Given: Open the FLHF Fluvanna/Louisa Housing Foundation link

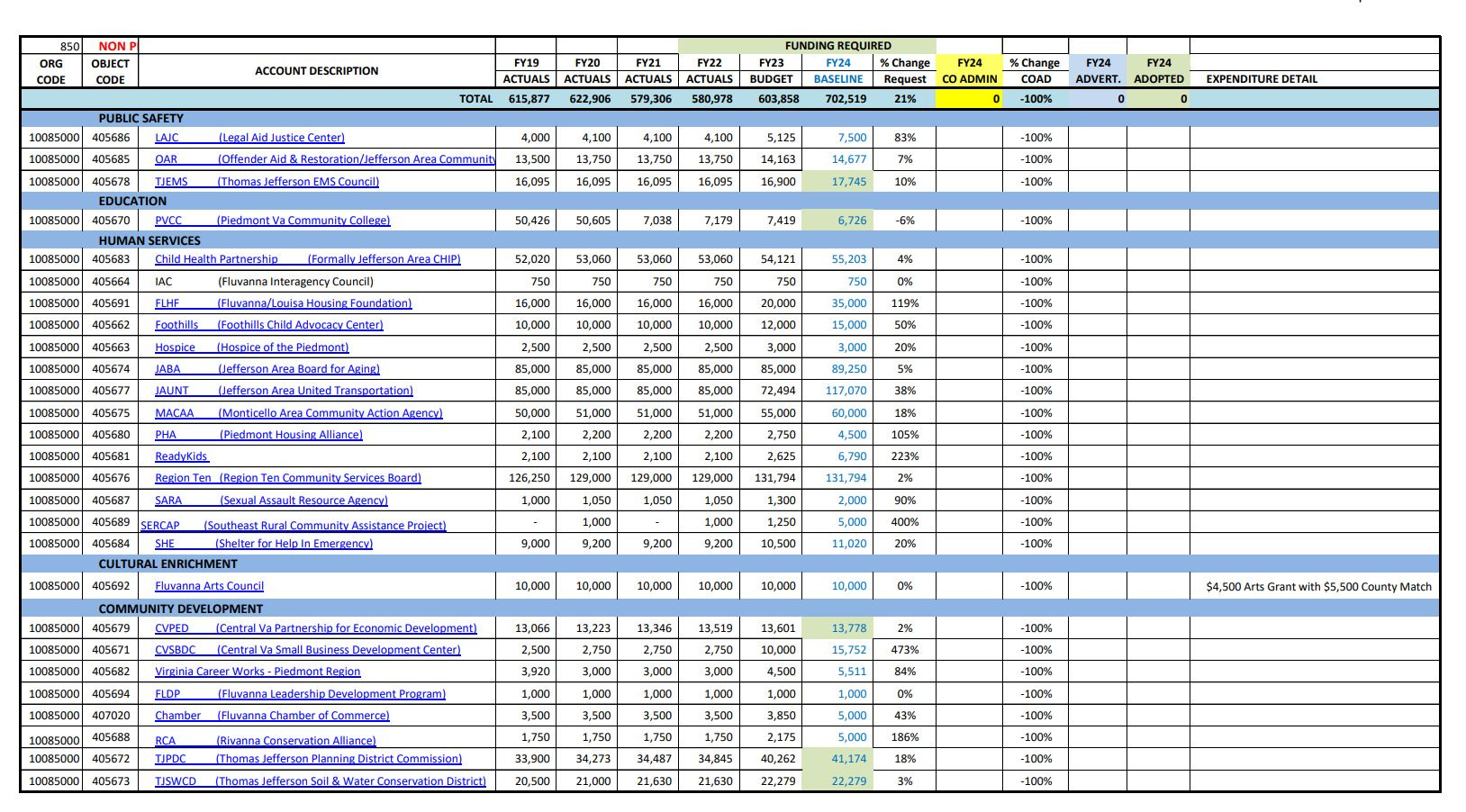Looking at the screenshot, I should 283,303.
